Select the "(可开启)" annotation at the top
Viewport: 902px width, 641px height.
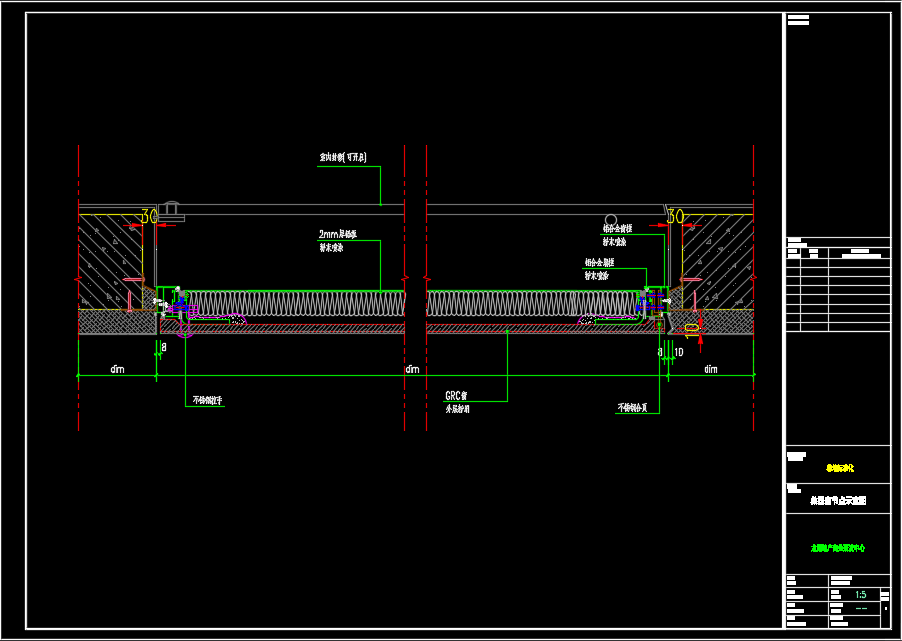click(x=354, y=158)
